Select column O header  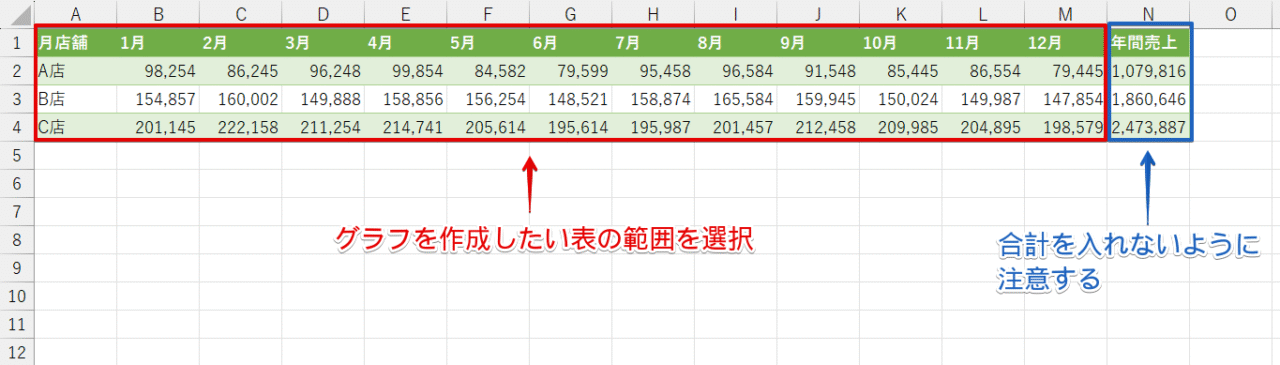pos(1231,13)
